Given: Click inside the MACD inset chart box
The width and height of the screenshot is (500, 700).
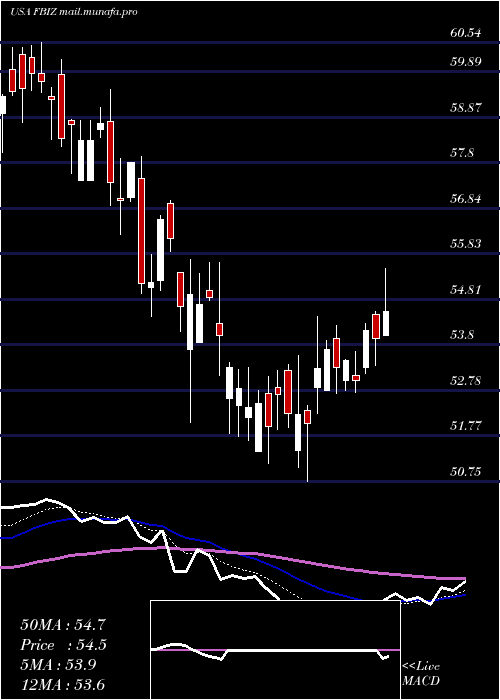Looking at the screenshot, I should [x=275, y=650].
